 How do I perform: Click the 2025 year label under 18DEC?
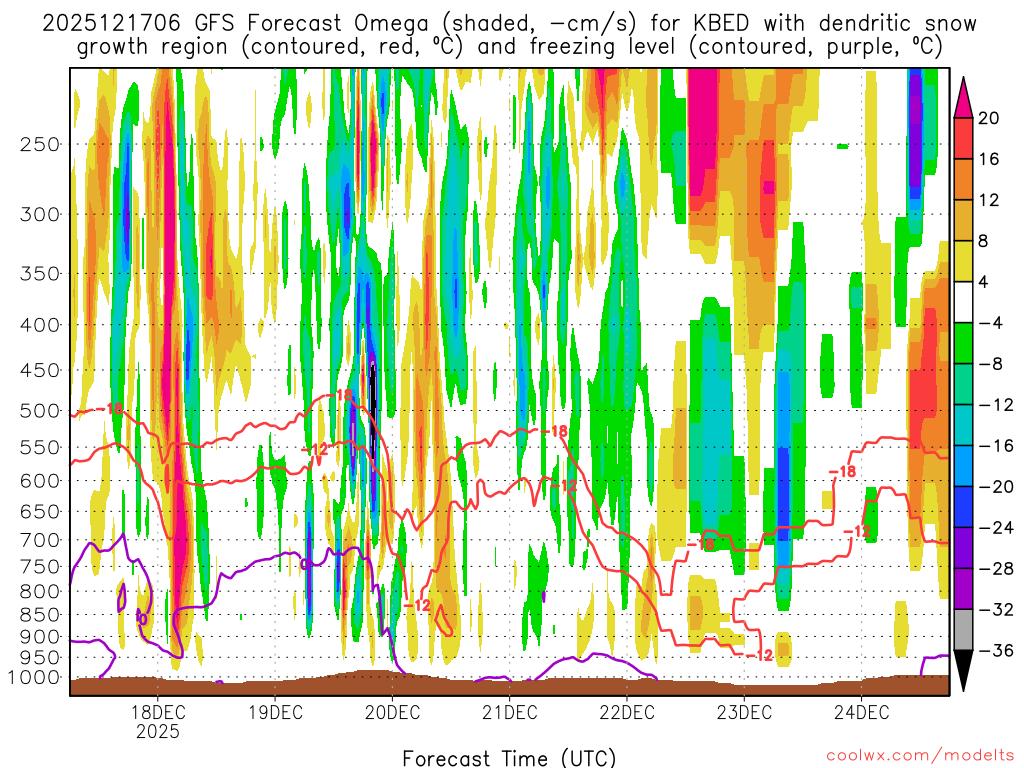[x=157, y=731]
